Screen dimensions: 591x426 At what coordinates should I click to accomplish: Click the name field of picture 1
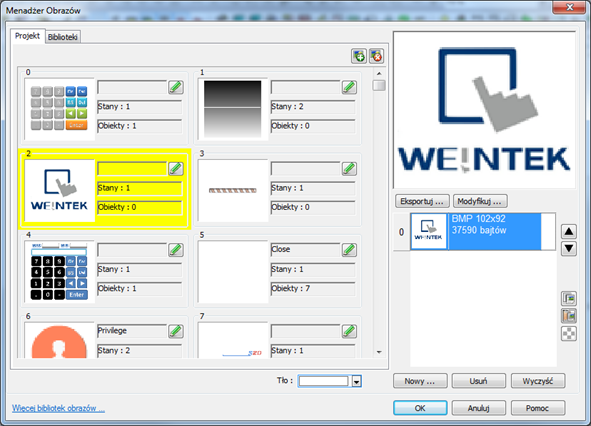[306, 87]
